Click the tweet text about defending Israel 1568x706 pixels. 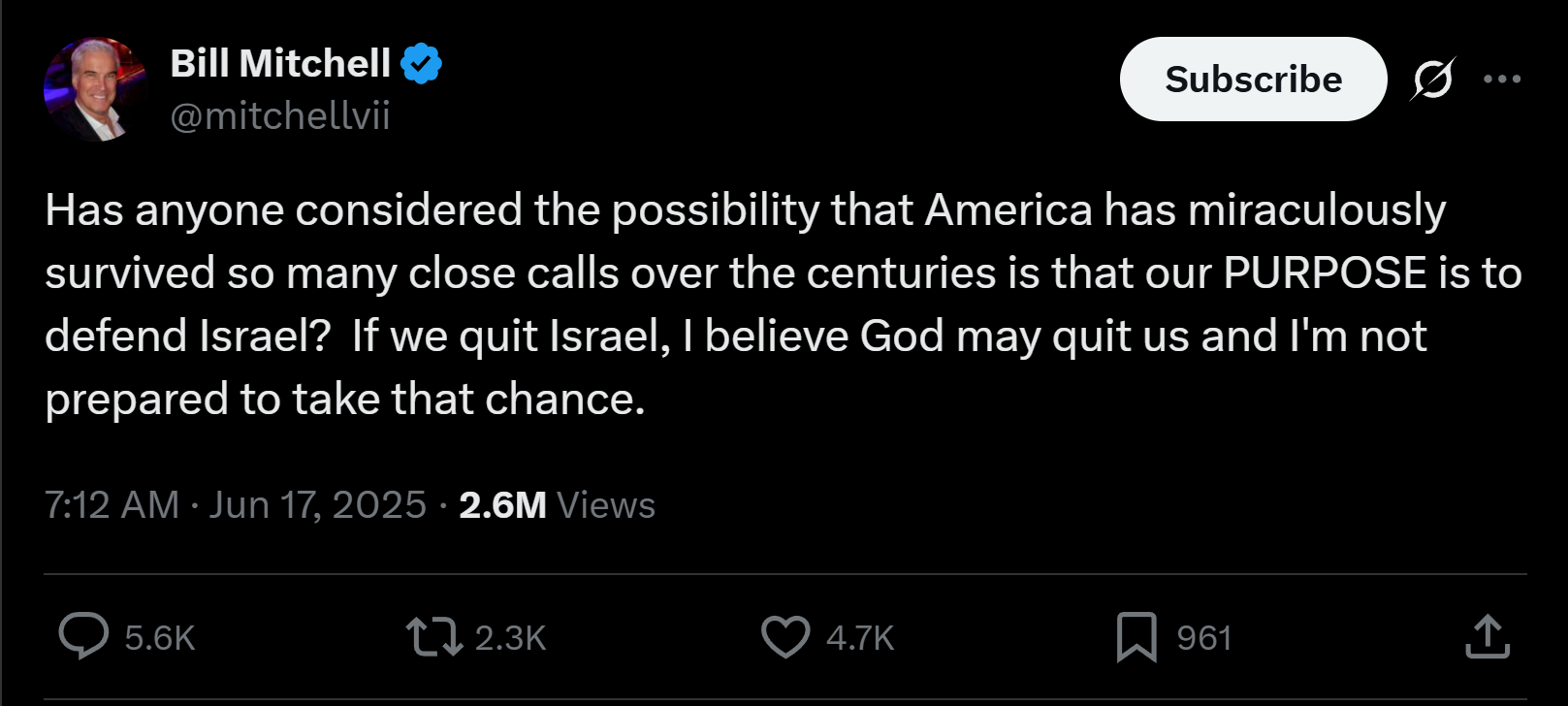784,305
